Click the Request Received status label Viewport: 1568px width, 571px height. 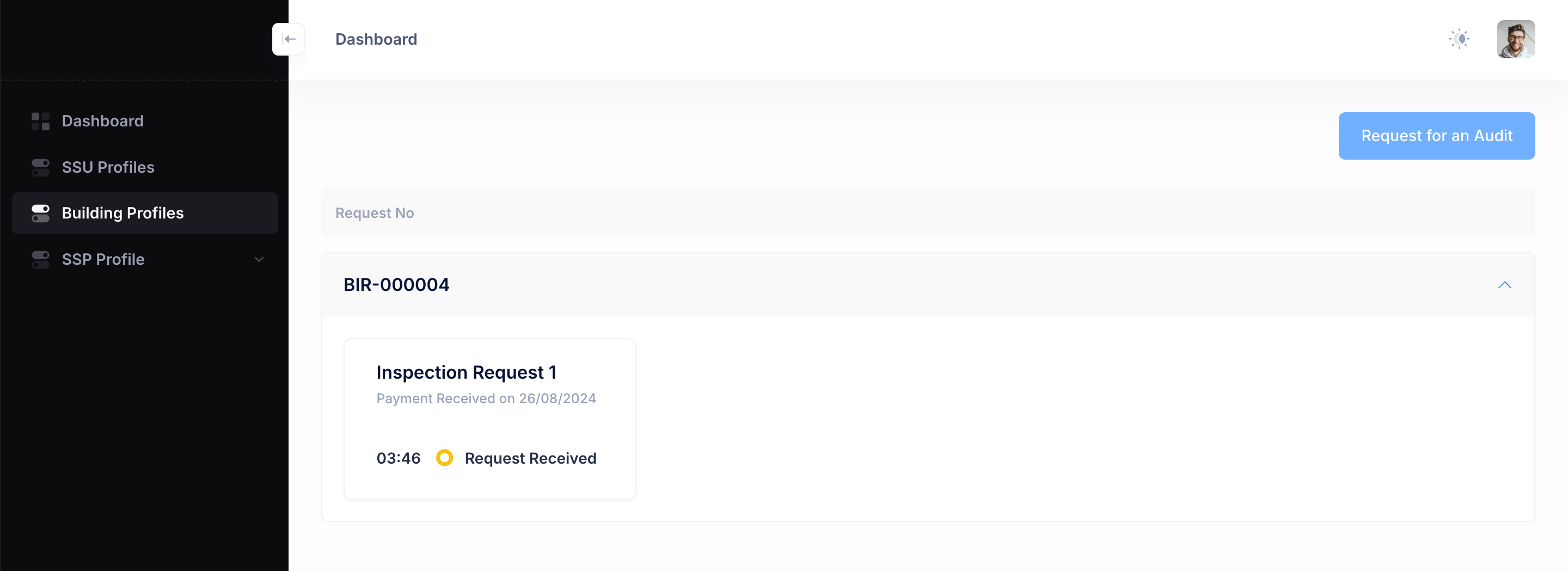tap(530, 458)
